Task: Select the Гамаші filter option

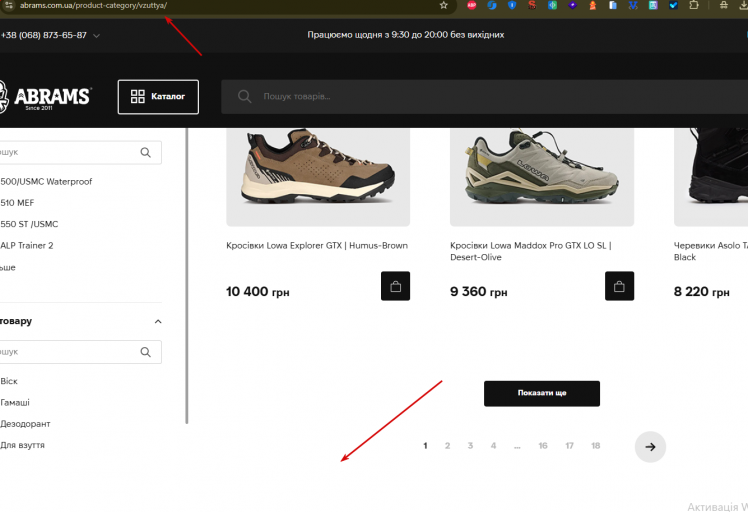Action: 15,403
